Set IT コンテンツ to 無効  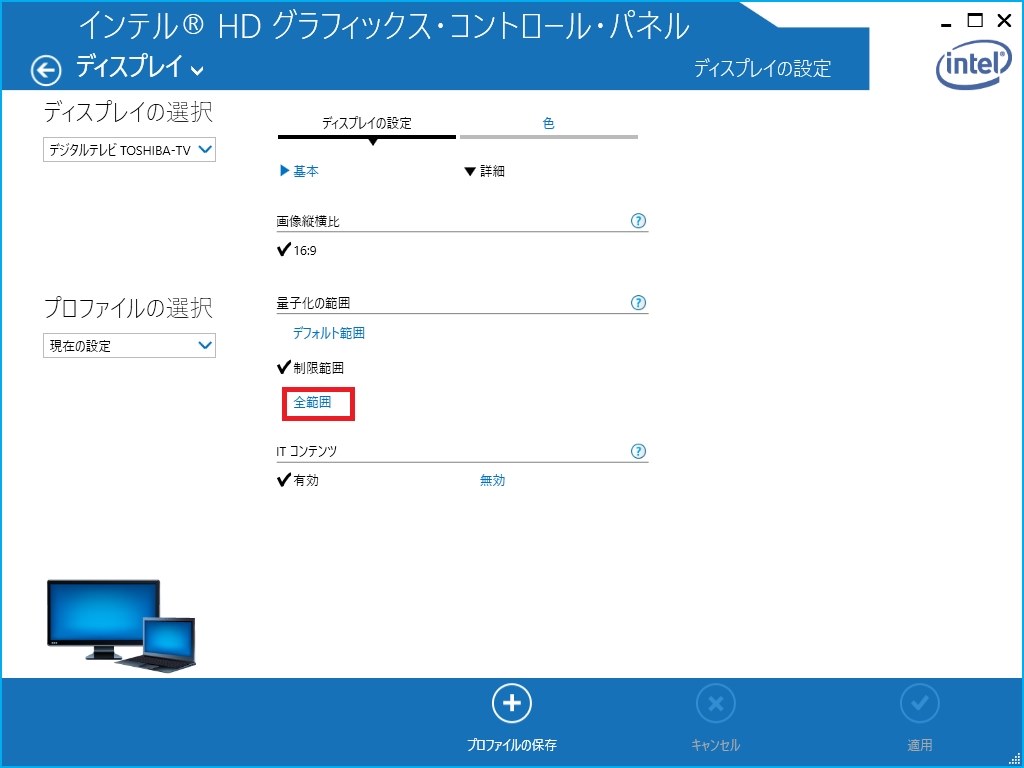(492, 481)
